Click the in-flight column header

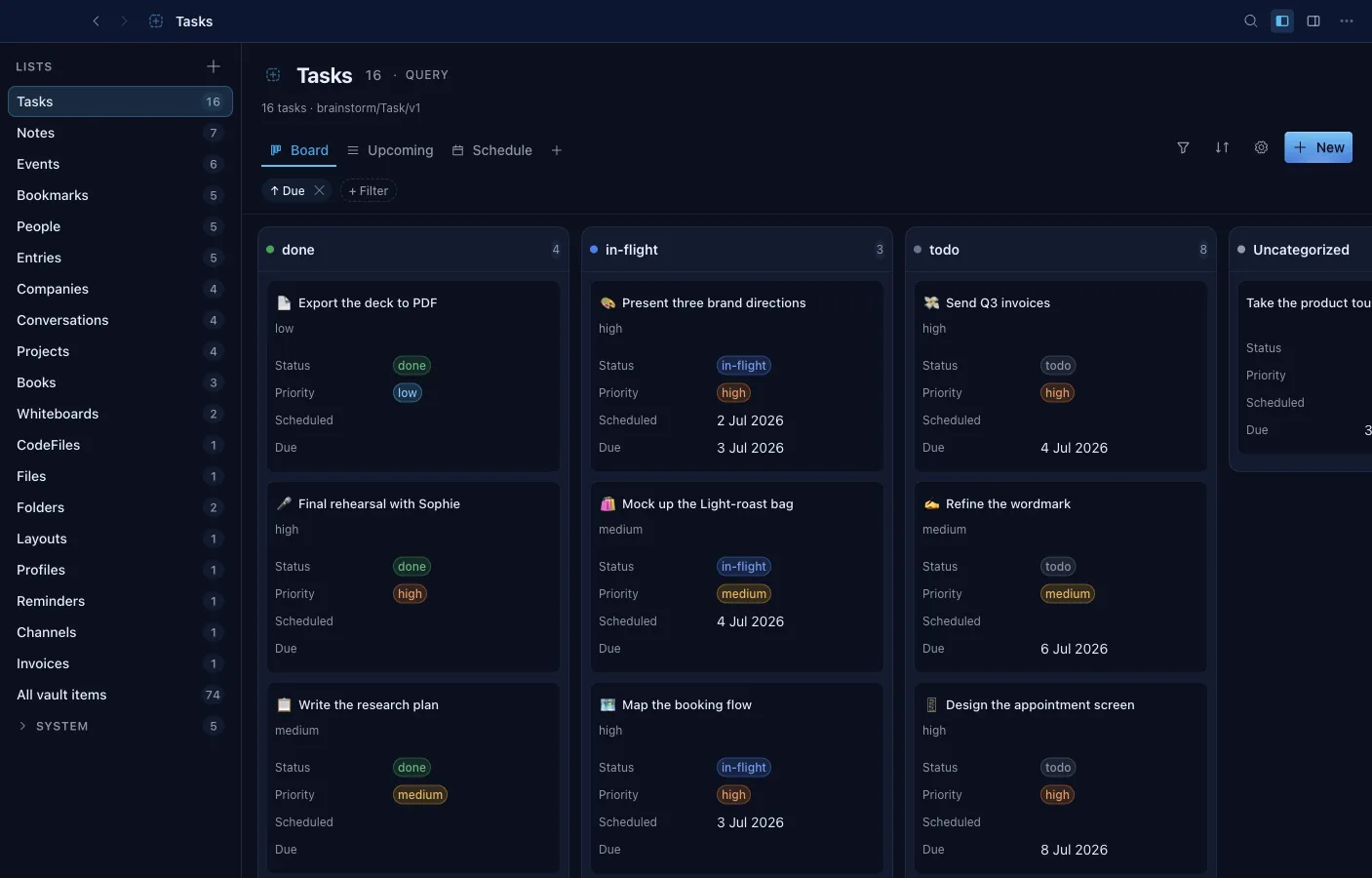pos(737,250)
